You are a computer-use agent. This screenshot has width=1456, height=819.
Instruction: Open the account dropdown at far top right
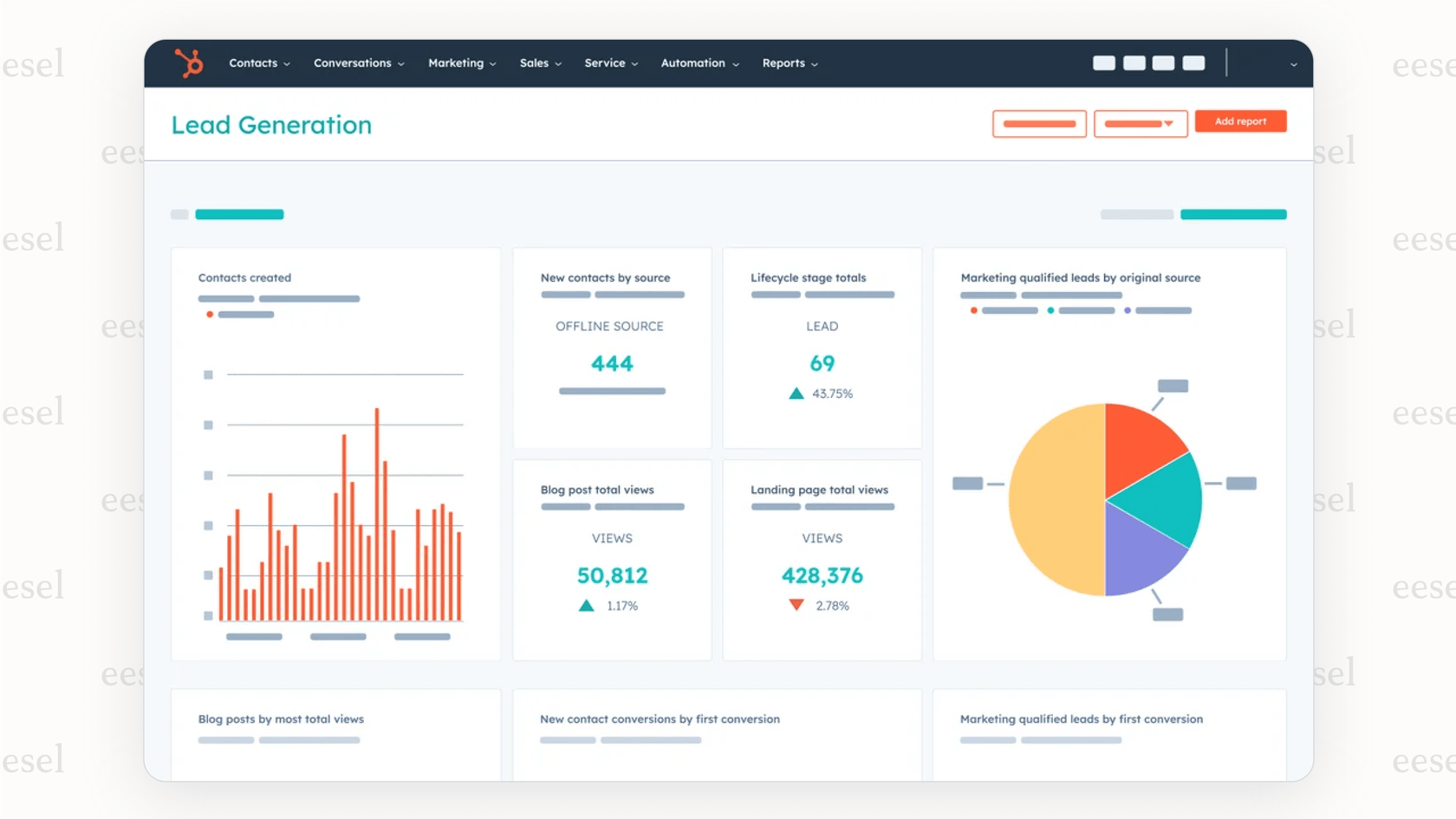click(1292, 63)
